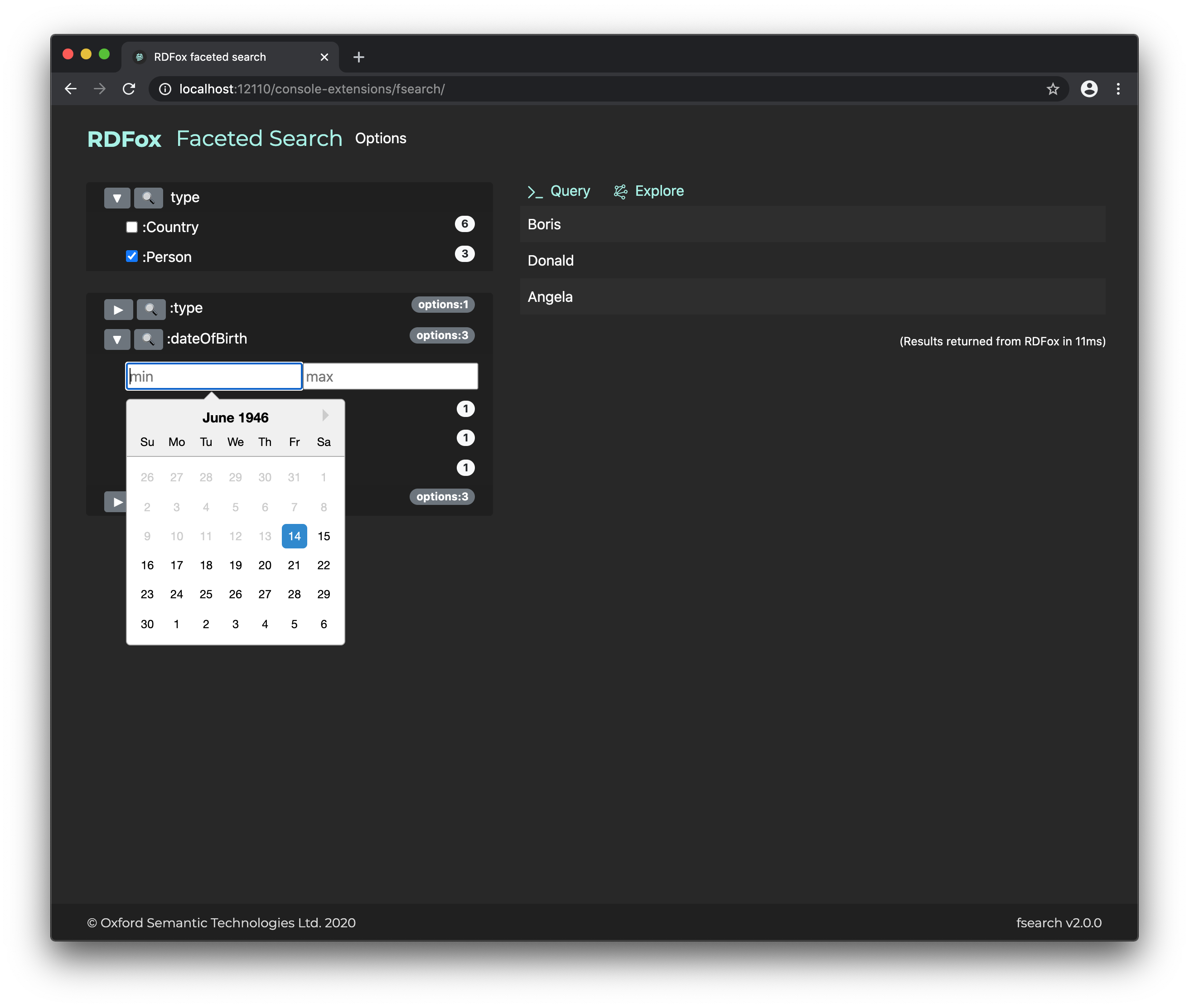
Task: Check the :Country checkbox
Action: tap(132, 227)
